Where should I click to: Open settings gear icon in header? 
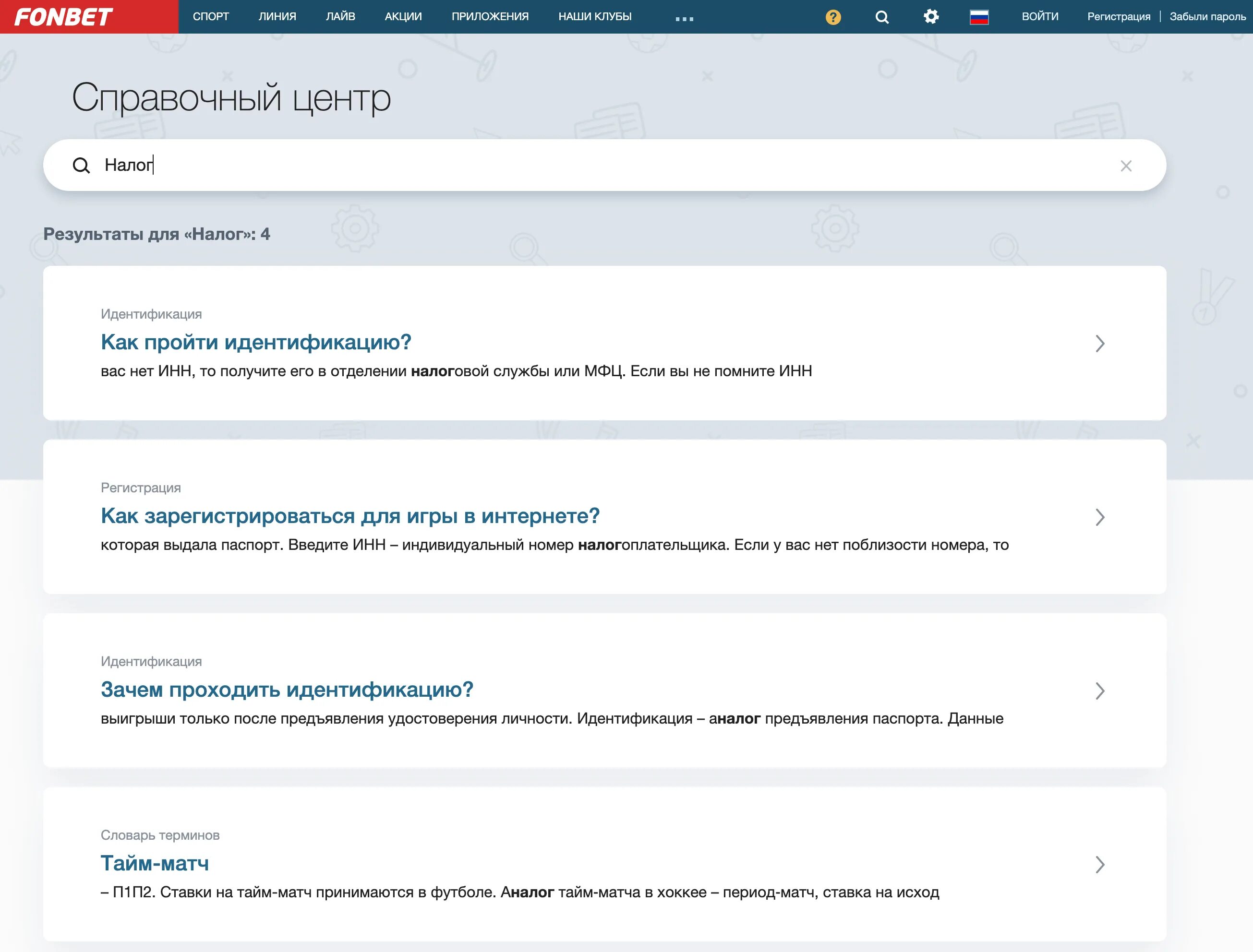tap(930, 16)
